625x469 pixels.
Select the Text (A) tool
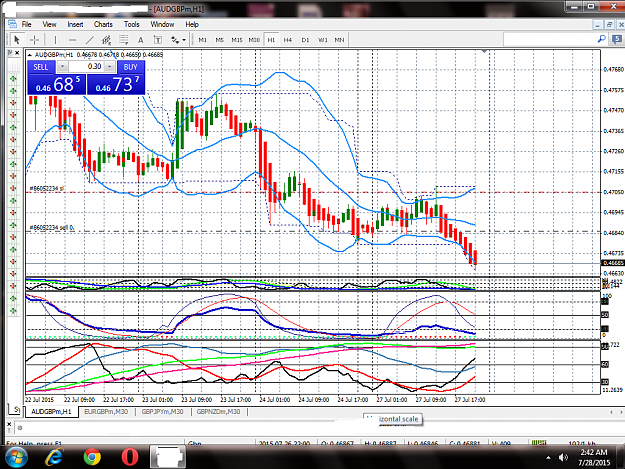tap(140, 40)
